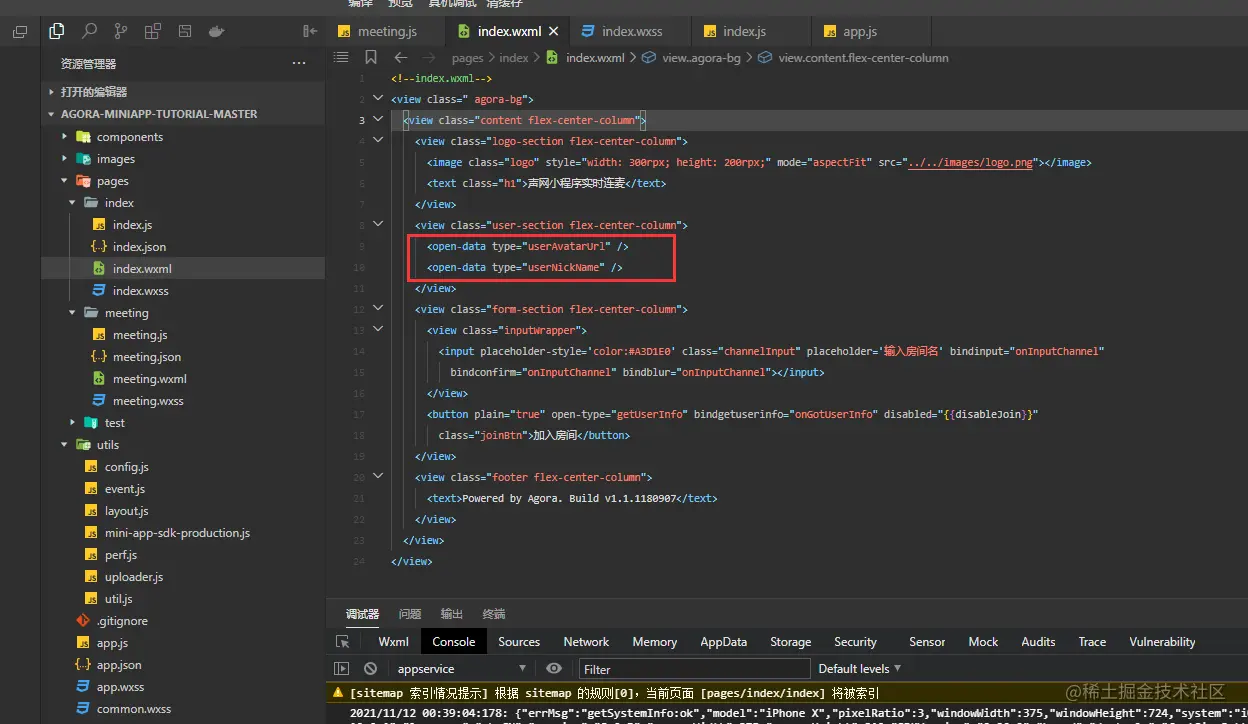
Task: Open the Wxml debugger tab
Action: coord(393,642)
